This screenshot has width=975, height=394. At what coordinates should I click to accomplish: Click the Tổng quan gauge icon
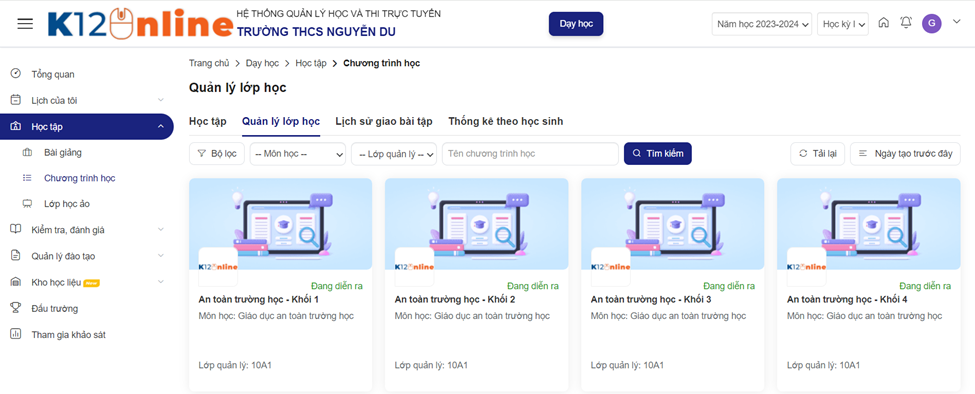click(16, 74)
